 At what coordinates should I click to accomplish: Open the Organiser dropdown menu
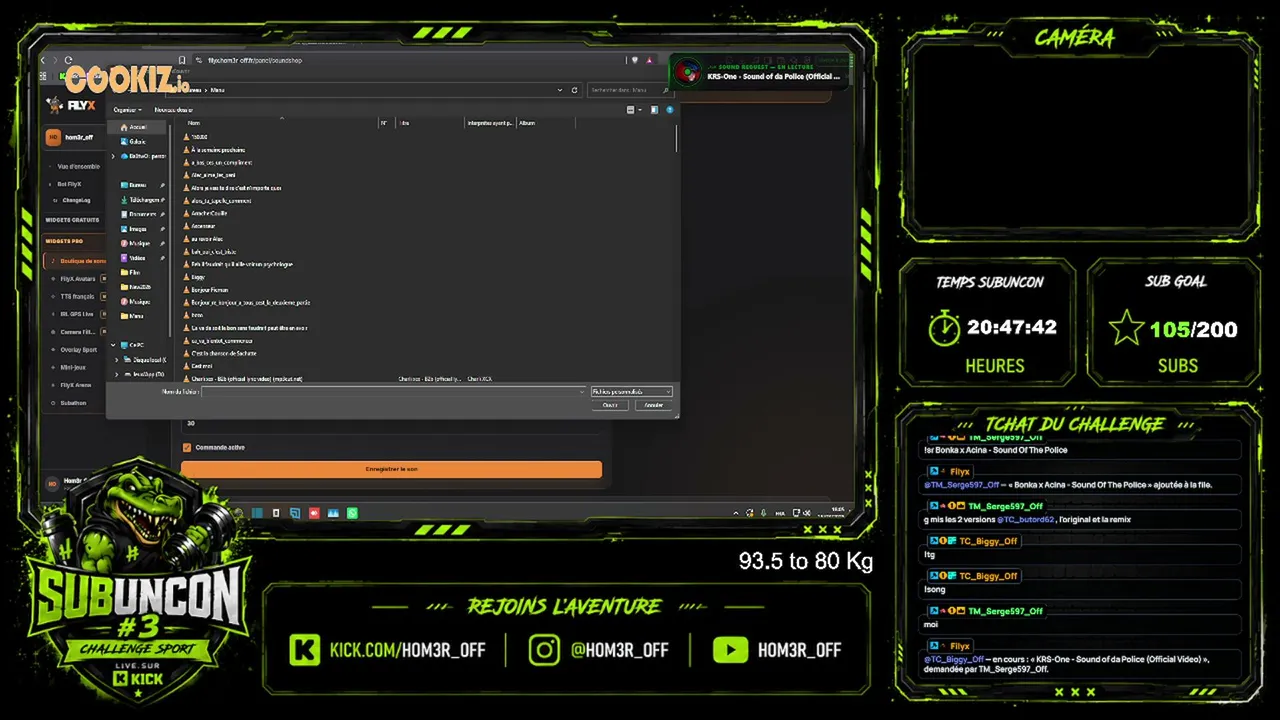127,110
